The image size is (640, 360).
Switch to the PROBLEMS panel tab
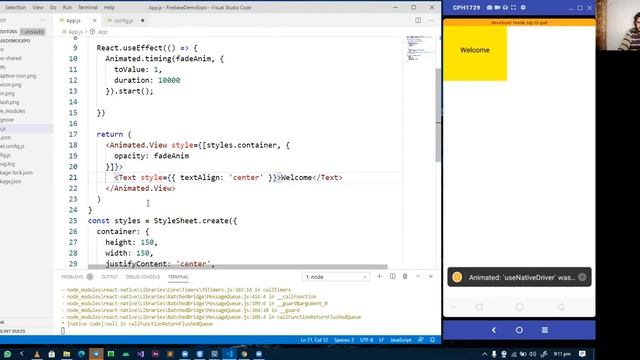[72, 277]
